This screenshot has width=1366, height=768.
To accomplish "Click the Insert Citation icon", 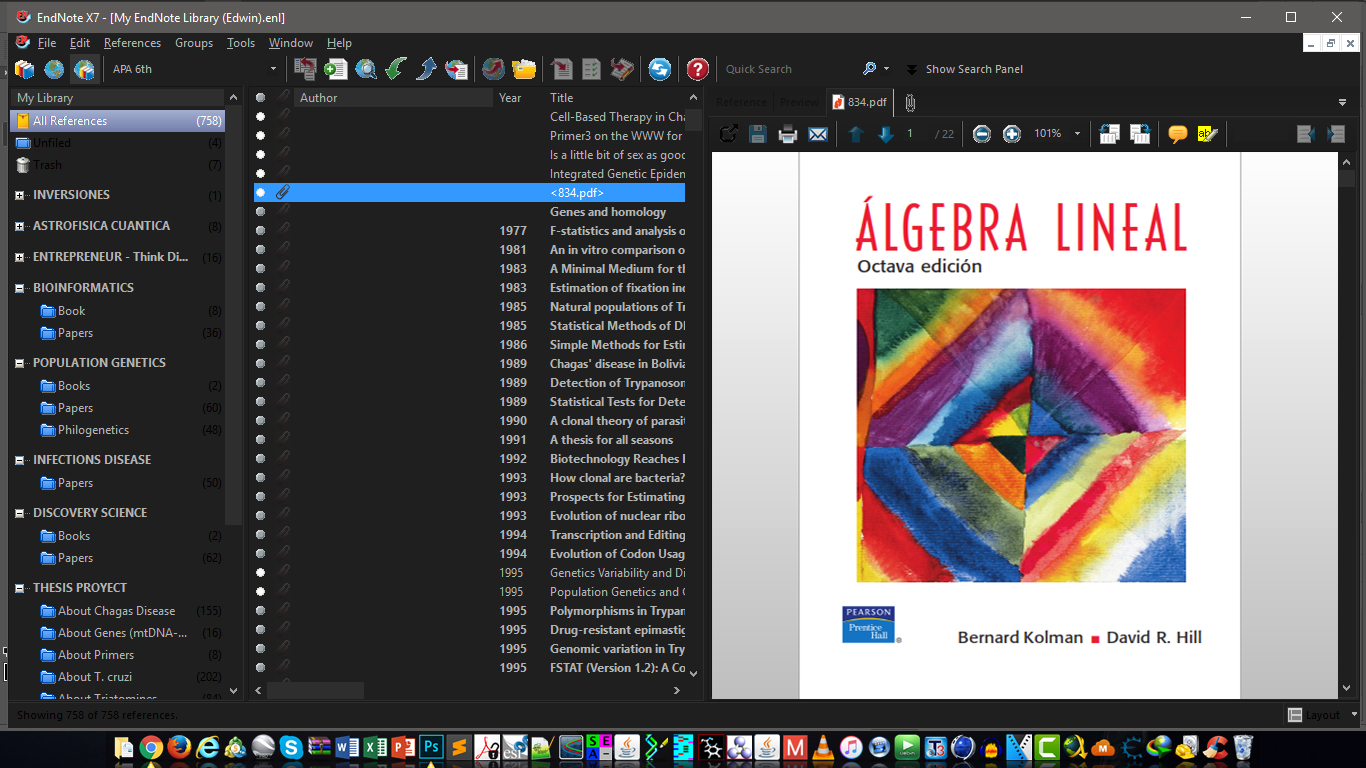I will [x=561, y=69].
